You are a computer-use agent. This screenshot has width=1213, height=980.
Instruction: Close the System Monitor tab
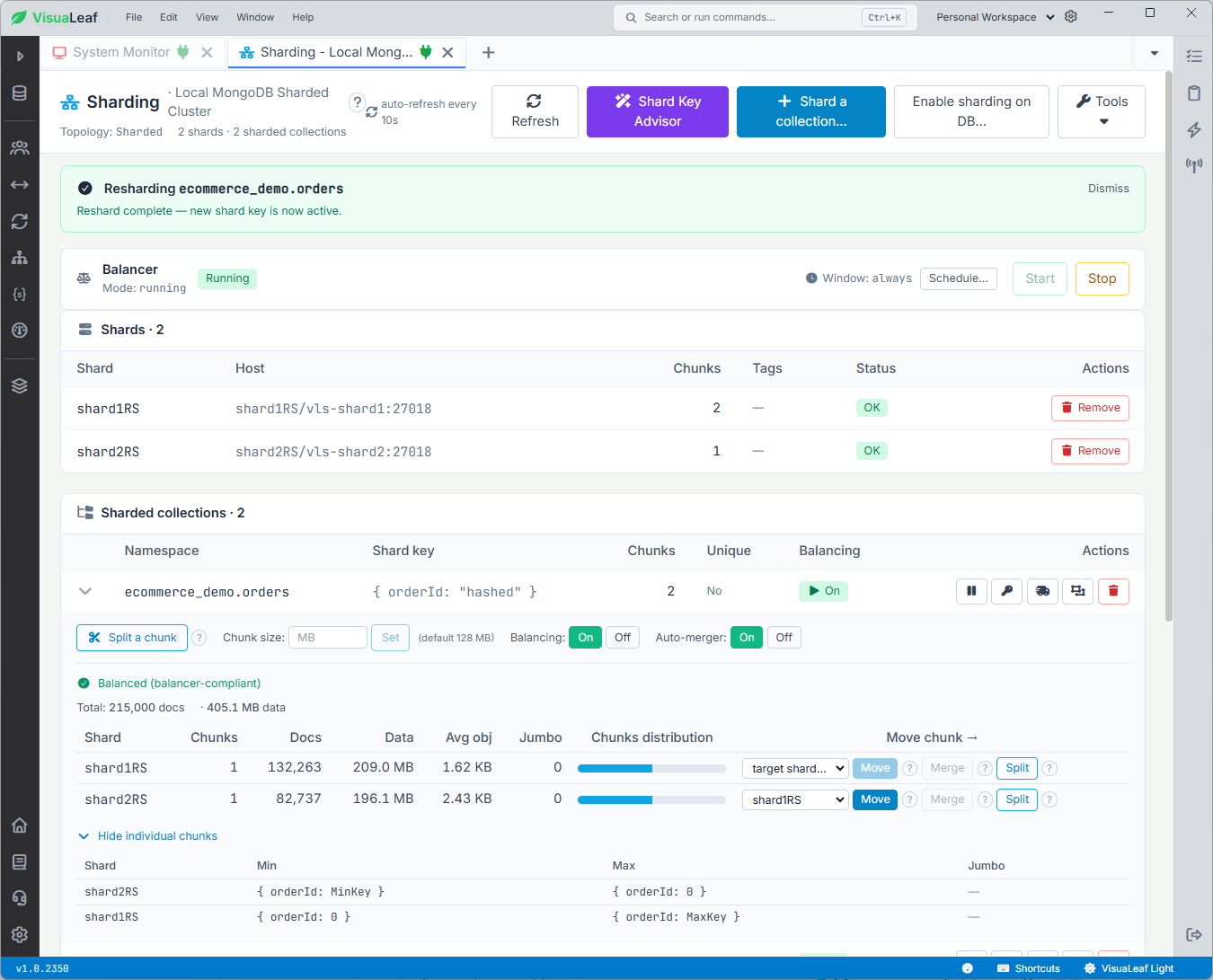pyautogui.click(x=207, y=53)
